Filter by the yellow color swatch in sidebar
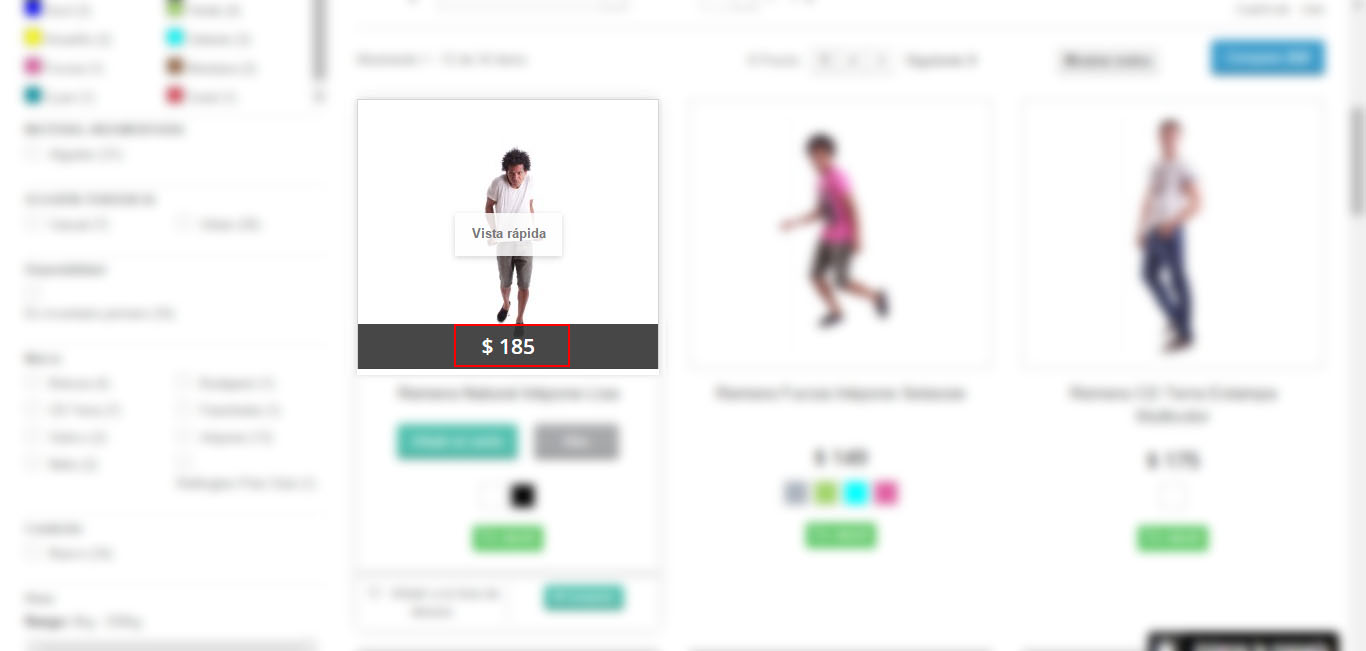This screenshot has width=1366, height=651. [x=33, y=39]
